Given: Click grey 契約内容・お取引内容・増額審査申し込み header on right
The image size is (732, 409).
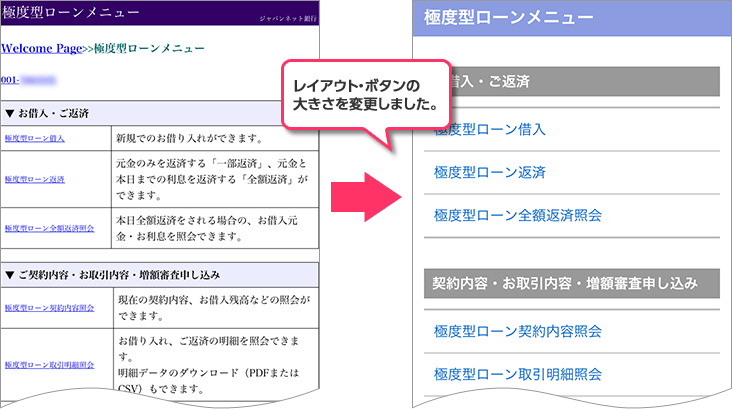Looking at the screenshot, I should (x=565, y=284).
